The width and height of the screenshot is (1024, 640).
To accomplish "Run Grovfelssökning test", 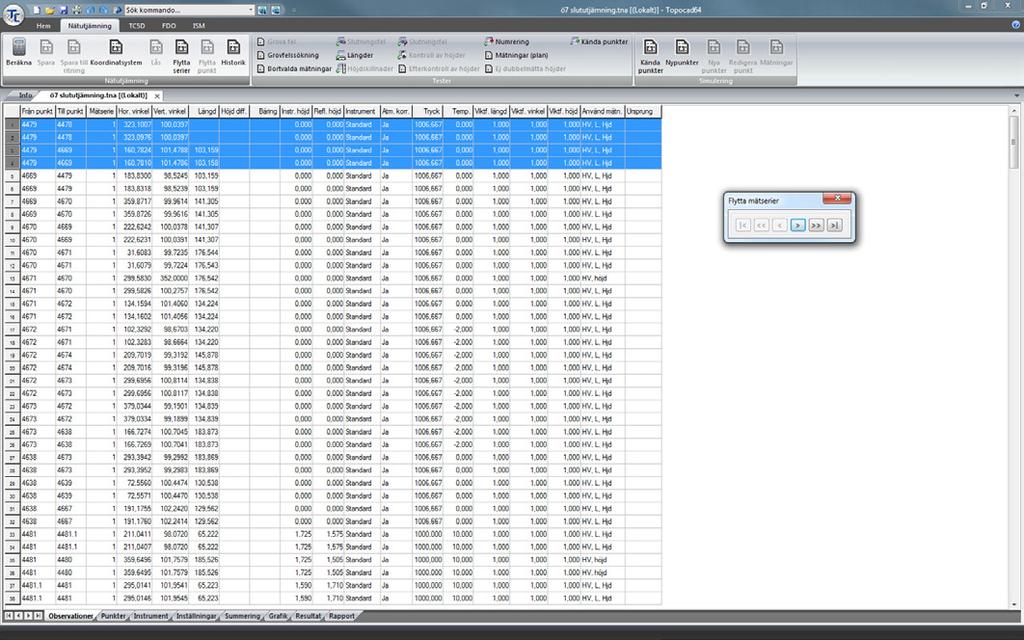I will 288,56.
